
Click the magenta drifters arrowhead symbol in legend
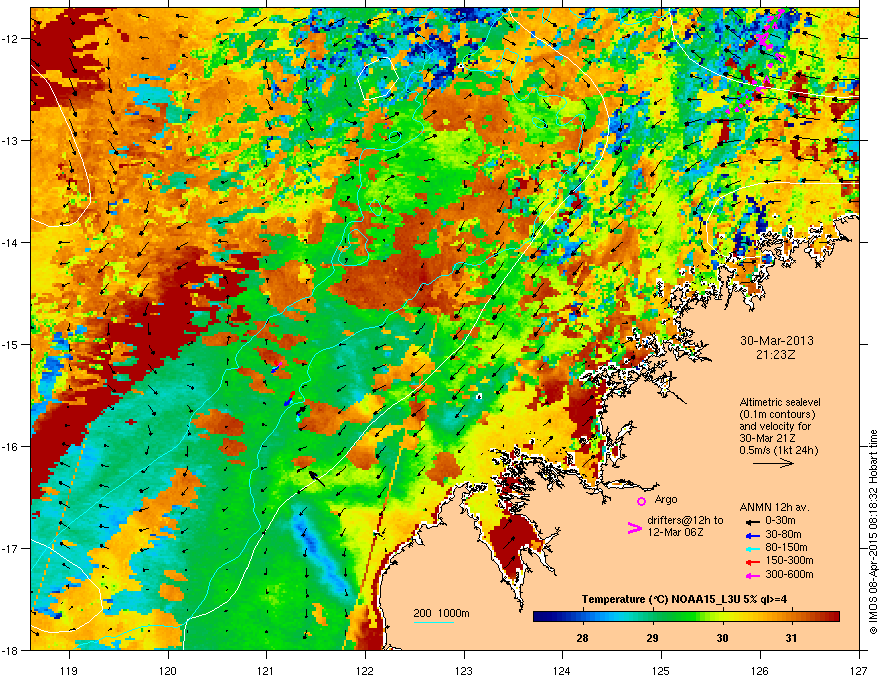coord(635,528)
